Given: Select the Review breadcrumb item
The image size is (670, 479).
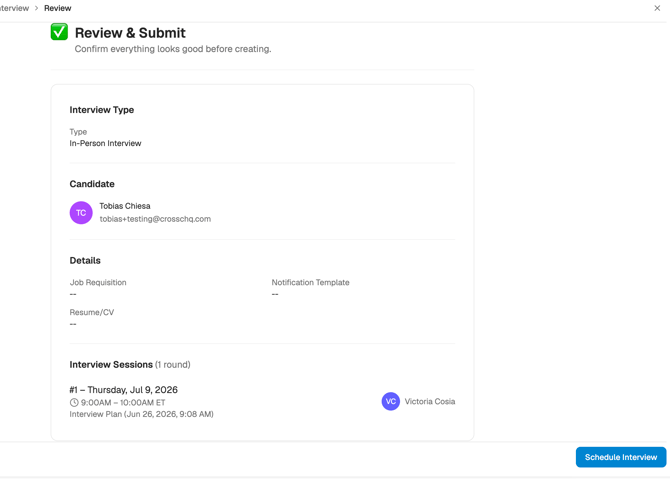Looking at the screenshot, I should (58, 8).
